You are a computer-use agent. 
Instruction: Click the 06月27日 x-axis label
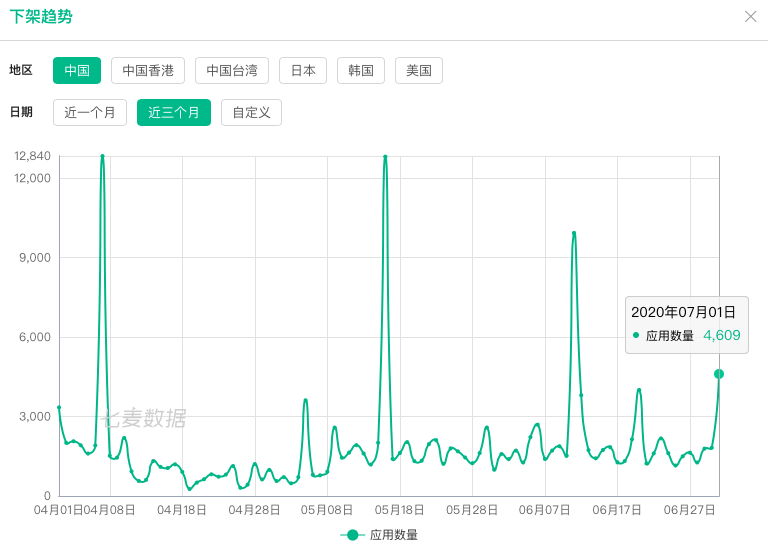pyautogui.click(x=689, y=510)
